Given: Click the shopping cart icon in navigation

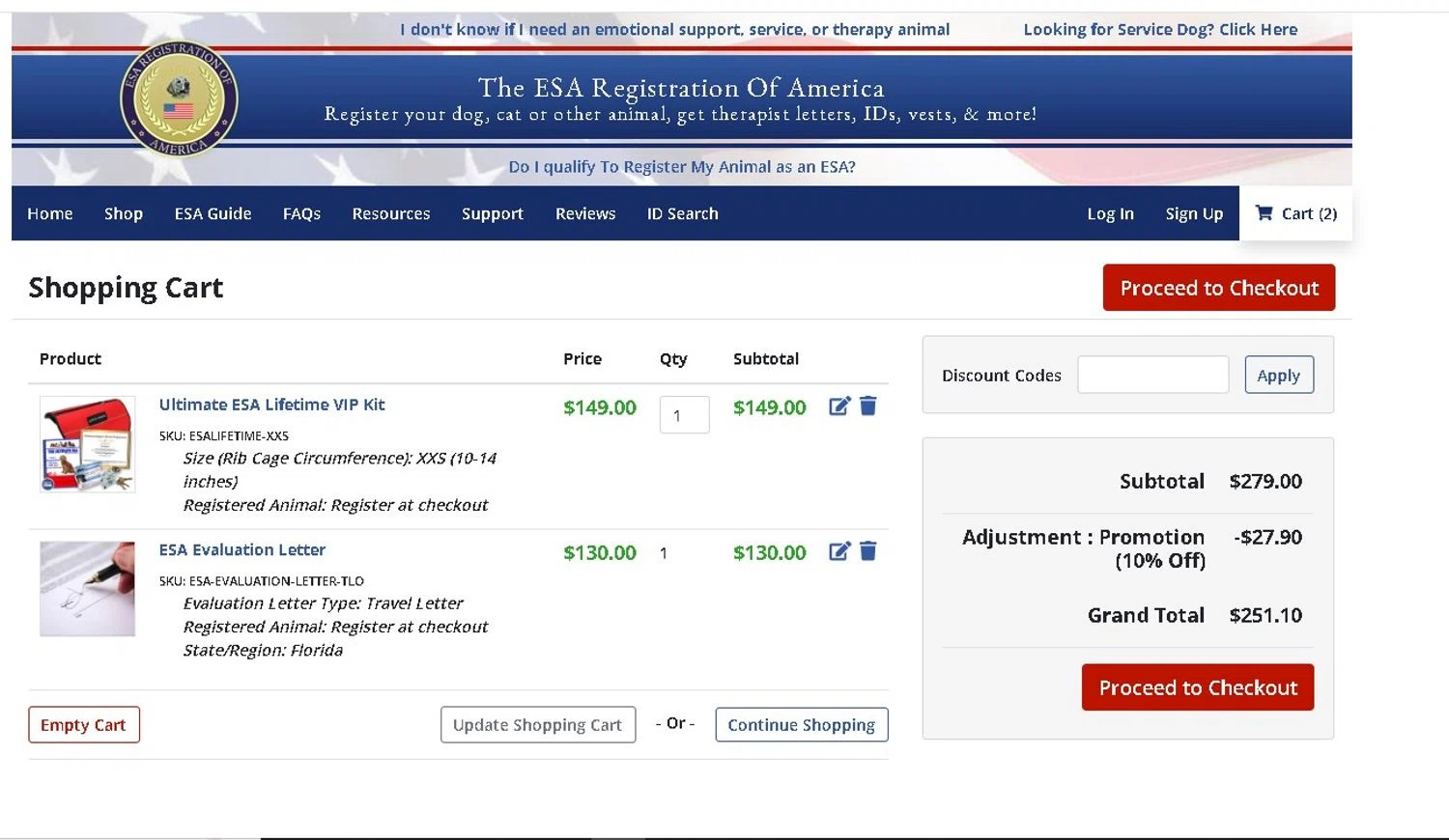Looking at the screenshot, I should (x=1264, y=213).
